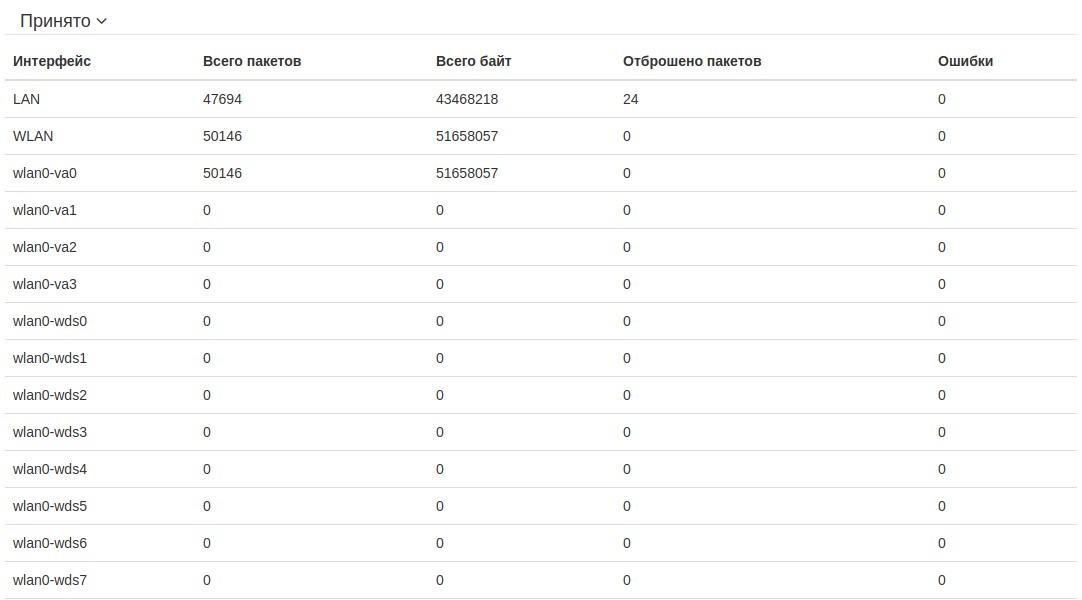The image size is (1082, 600).
Task: Click the wlan0-va3 interface name
Action: [45, 284]
